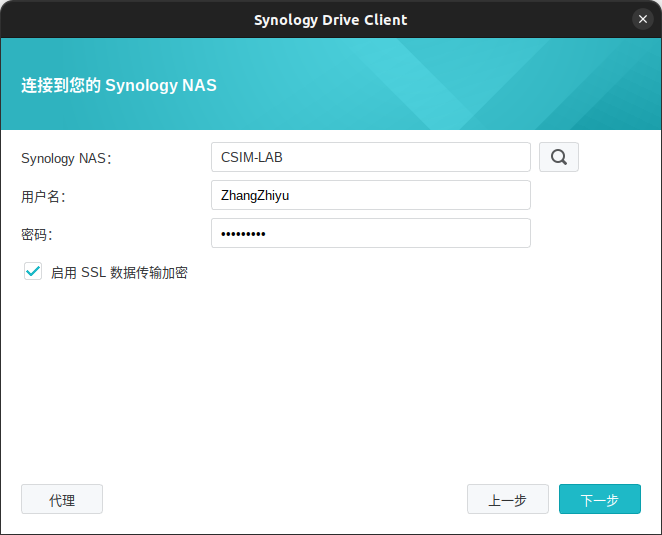This screenshot has height=535, width=662.
Task: Click the Synology Drive Client title text
Action: 331,20
